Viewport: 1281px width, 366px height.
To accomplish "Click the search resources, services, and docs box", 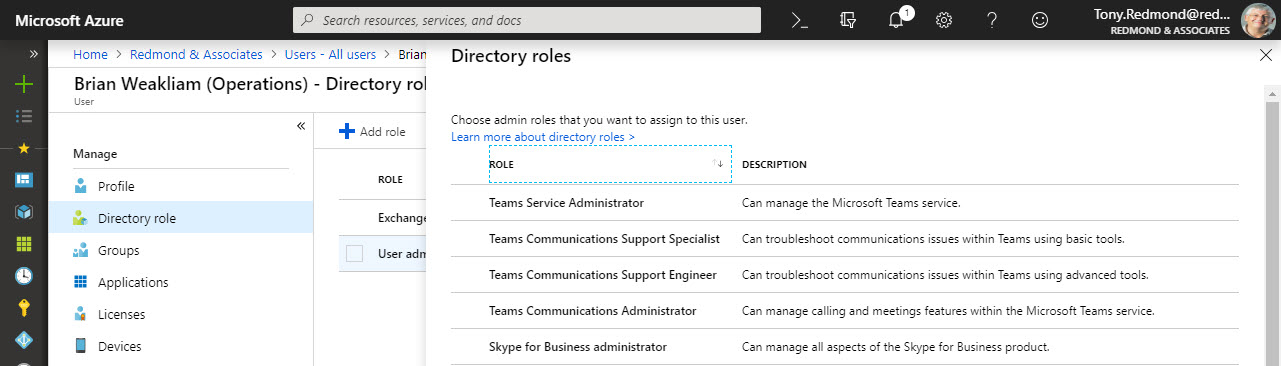I will 527,20.
